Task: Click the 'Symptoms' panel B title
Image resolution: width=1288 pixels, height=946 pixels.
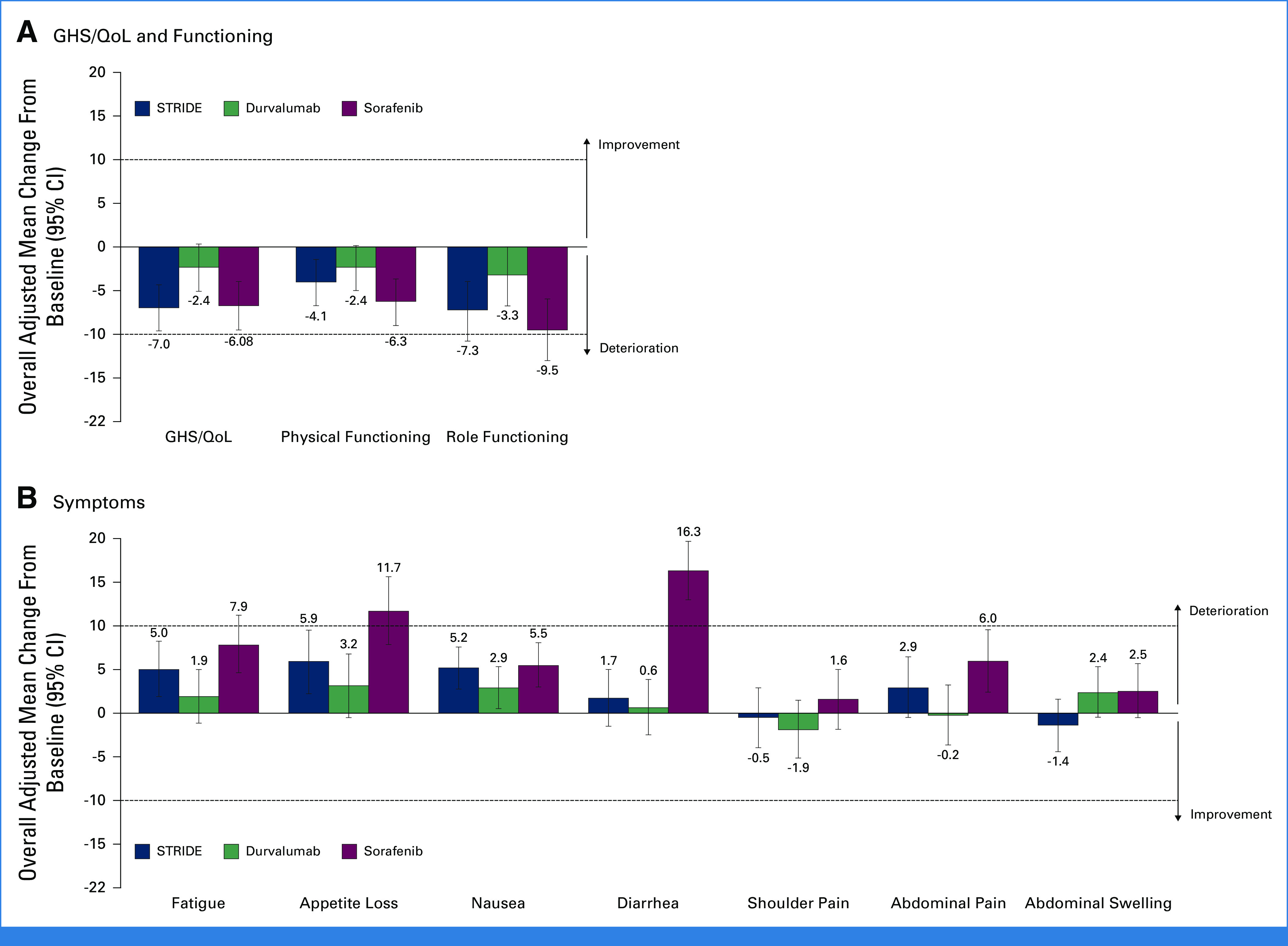Action: coord(99,502)
